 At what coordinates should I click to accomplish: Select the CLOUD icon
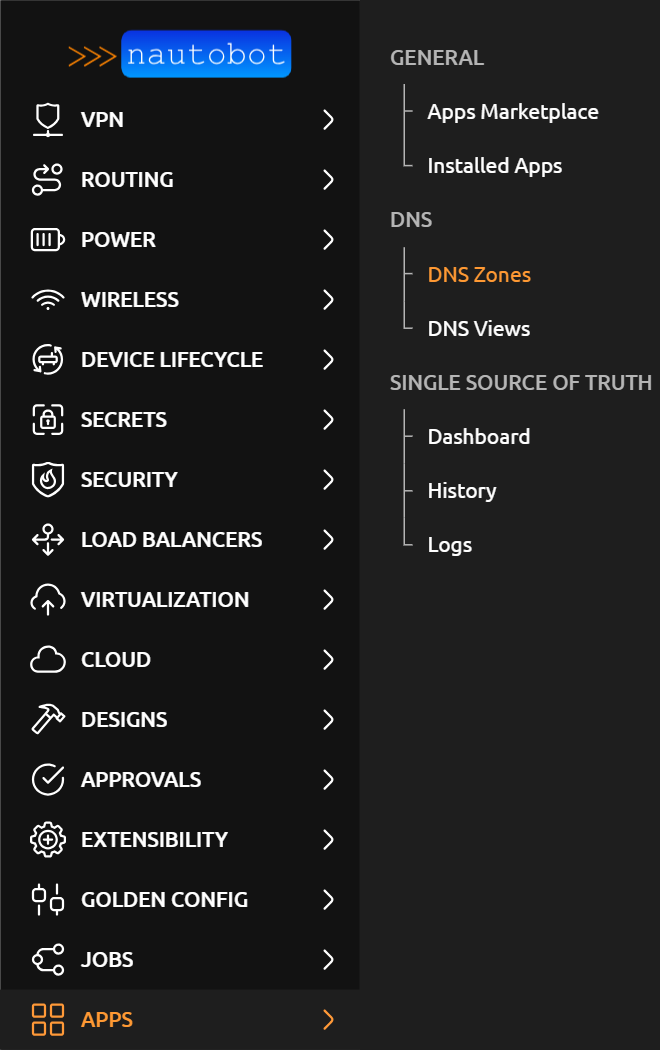(47, 659)
